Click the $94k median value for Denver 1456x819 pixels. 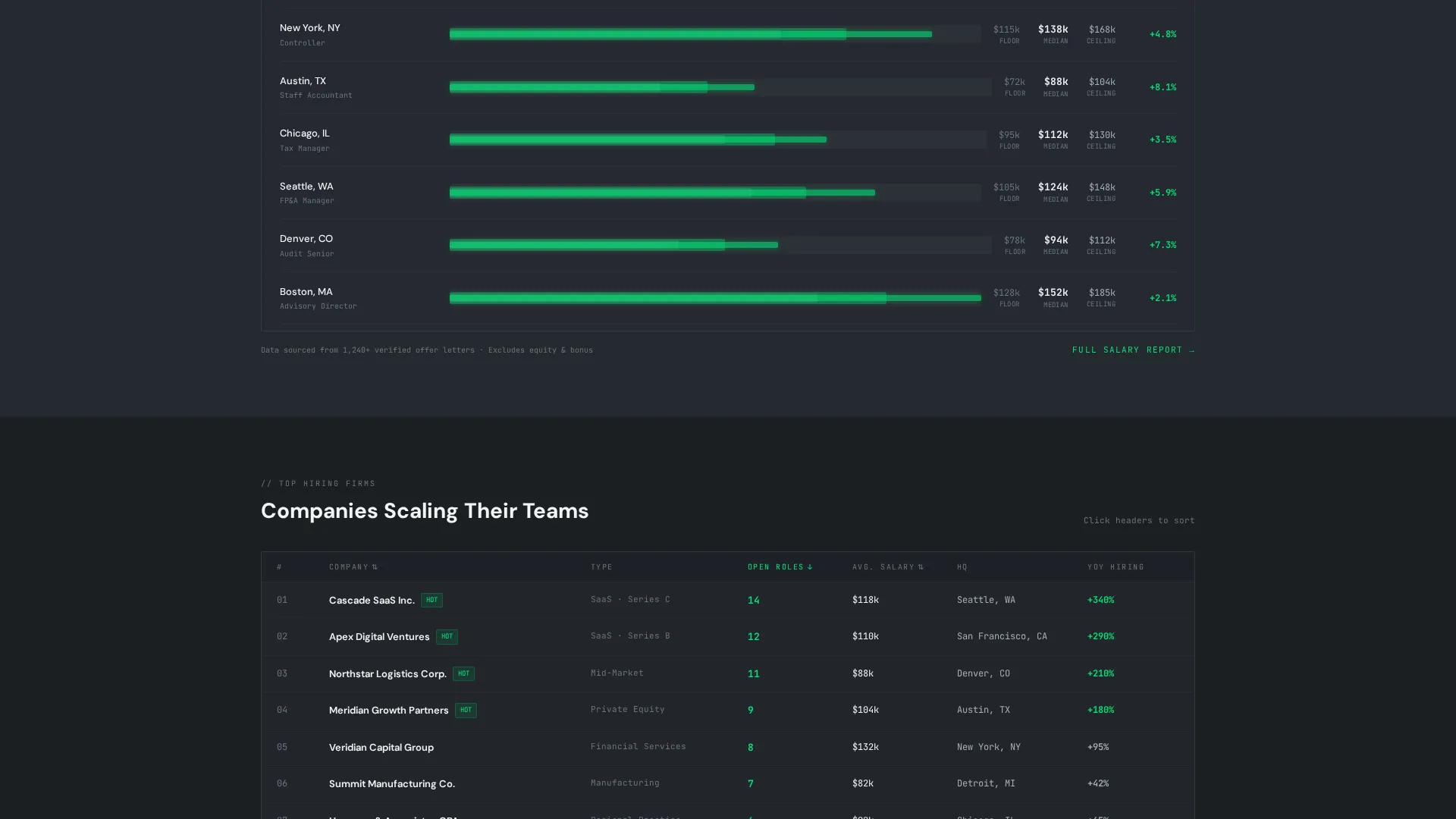click(1056, 240)
